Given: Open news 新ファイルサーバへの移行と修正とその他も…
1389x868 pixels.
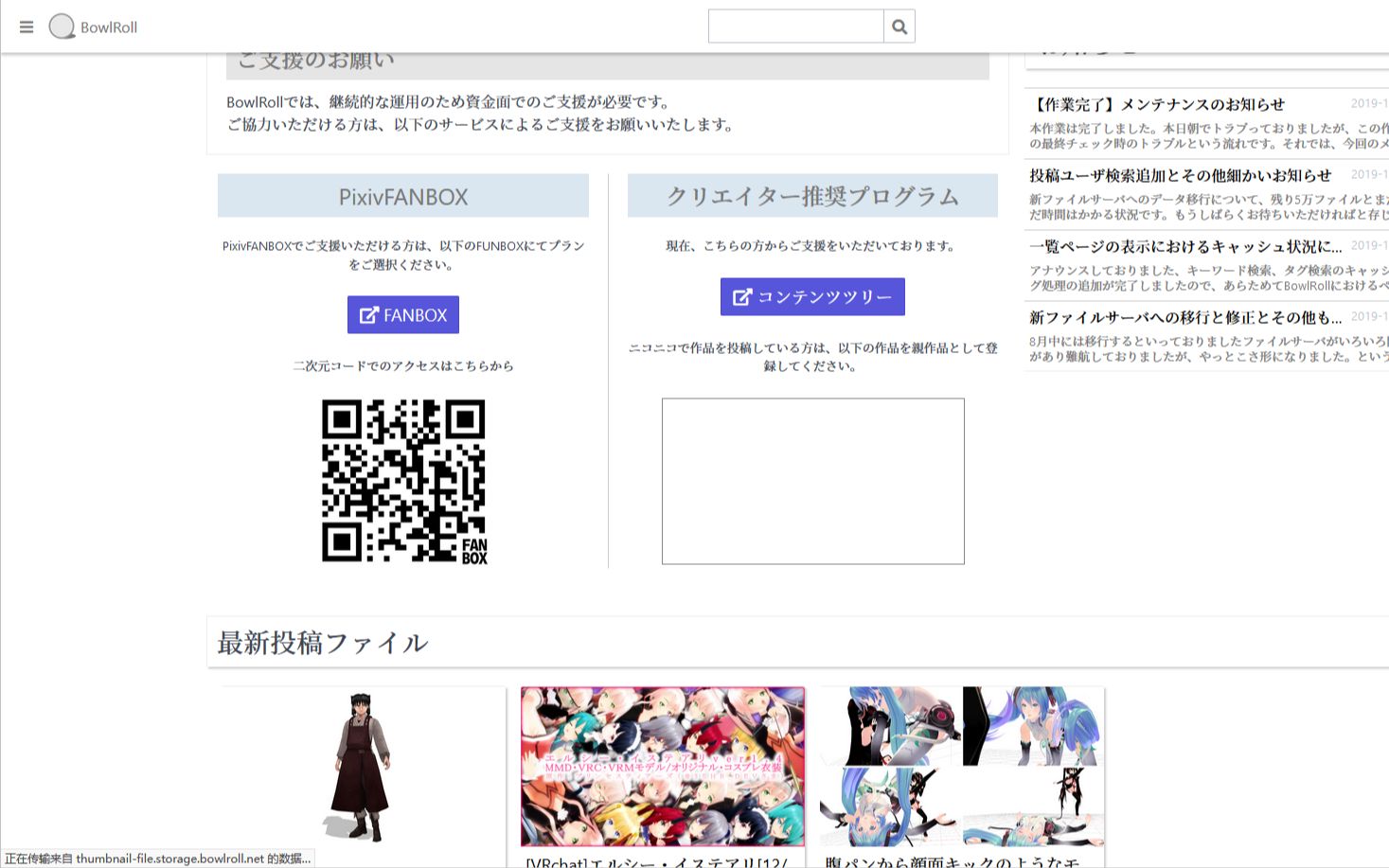Looking at the screenshot, I should click(x=1185, y=317).
